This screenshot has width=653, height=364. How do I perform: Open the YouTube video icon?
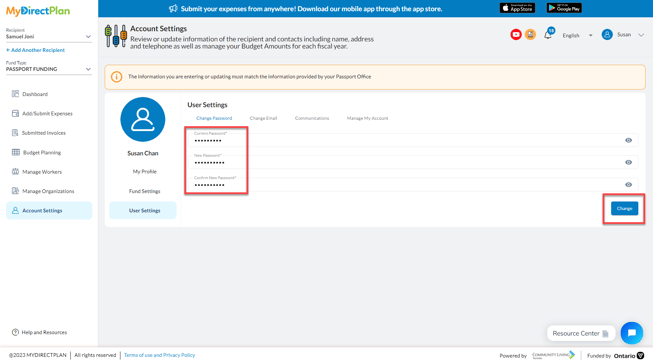coord(516,35)
